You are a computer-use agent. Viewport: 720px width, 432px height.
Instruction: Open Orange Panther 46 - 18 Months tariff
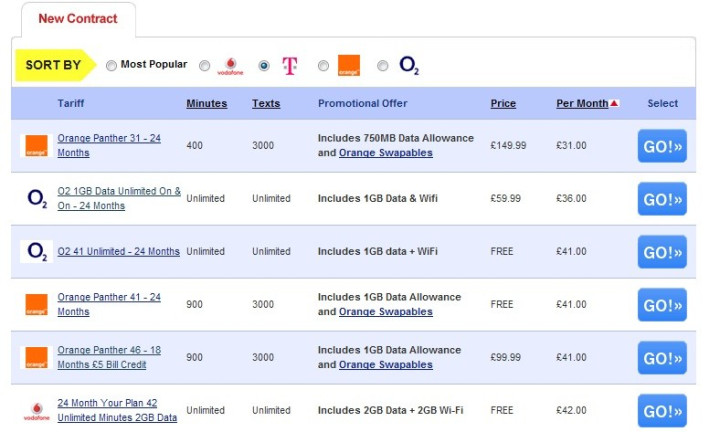(109, 357)
